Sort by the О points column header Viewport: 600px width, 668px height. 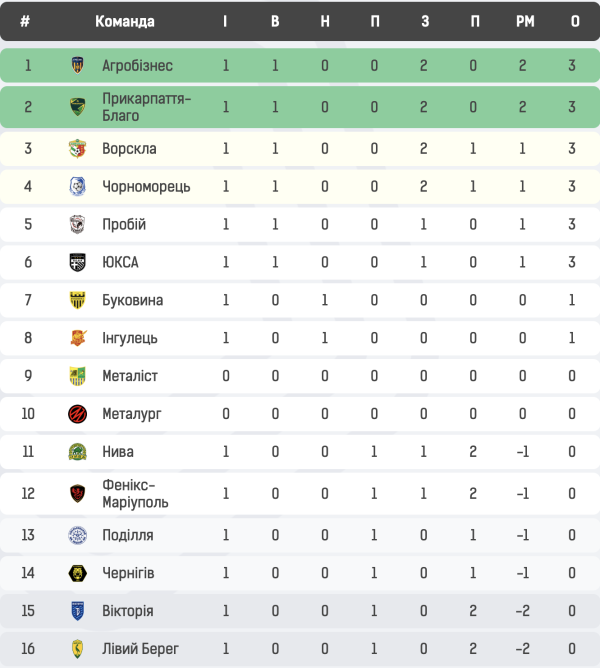click(x=574, y=22)
